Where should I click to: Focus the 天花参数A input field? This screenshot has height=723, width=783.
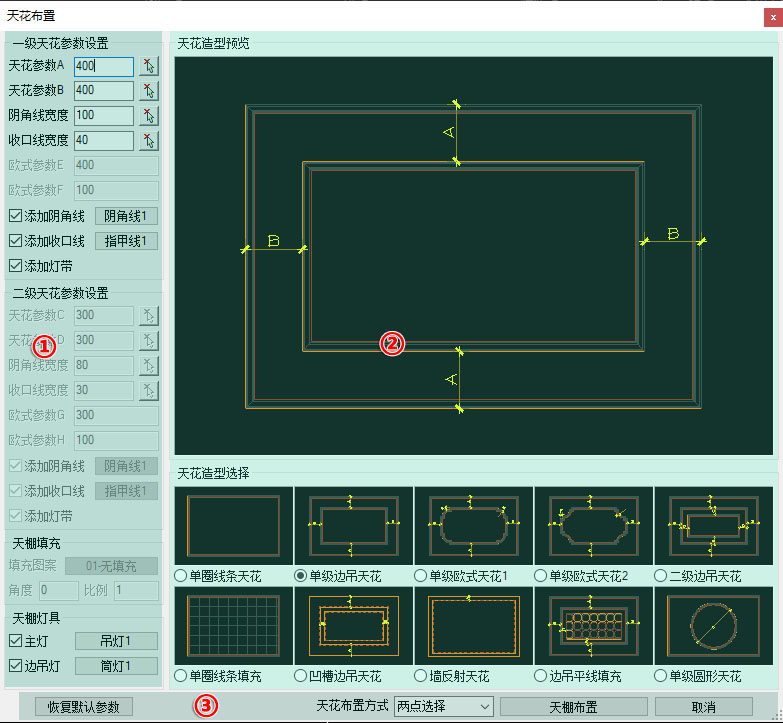pyautogui.click(x=104, y=66)
